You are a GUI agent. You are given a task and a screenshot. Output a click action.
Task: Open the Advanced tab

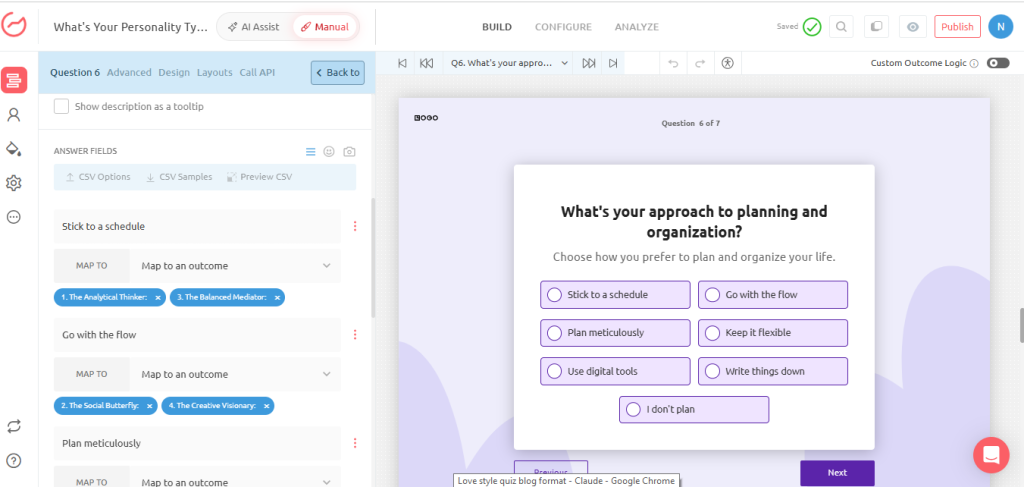point(129,72)
